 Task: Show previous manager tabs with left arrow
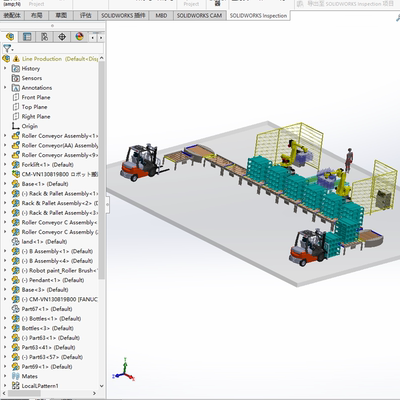tap(93, 38)
